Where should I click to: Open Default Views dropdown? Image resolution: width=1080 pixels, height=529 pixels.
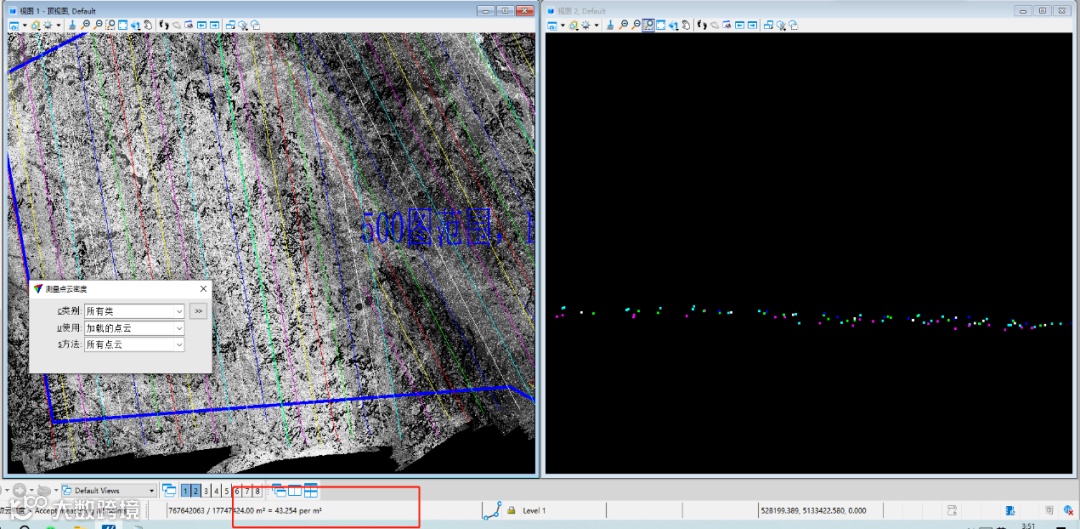pos(108,490)
